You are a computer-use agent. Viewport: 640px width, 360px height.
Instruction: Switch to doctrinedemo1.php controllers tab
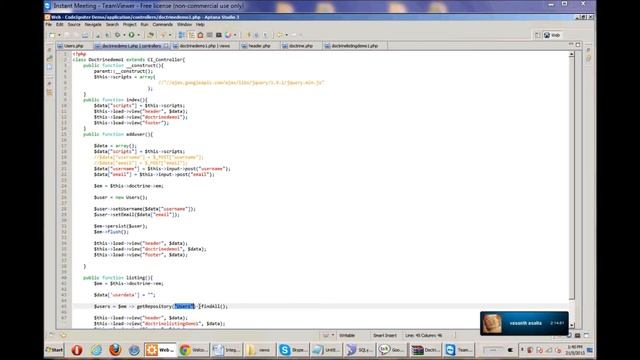[131, 46]
